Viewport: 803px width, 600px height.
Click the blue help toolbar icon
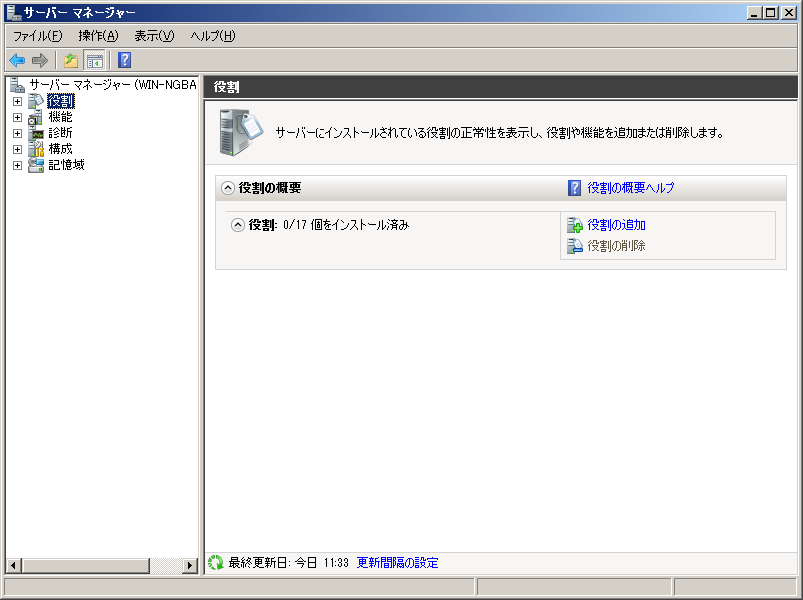(x=124, y=60)
